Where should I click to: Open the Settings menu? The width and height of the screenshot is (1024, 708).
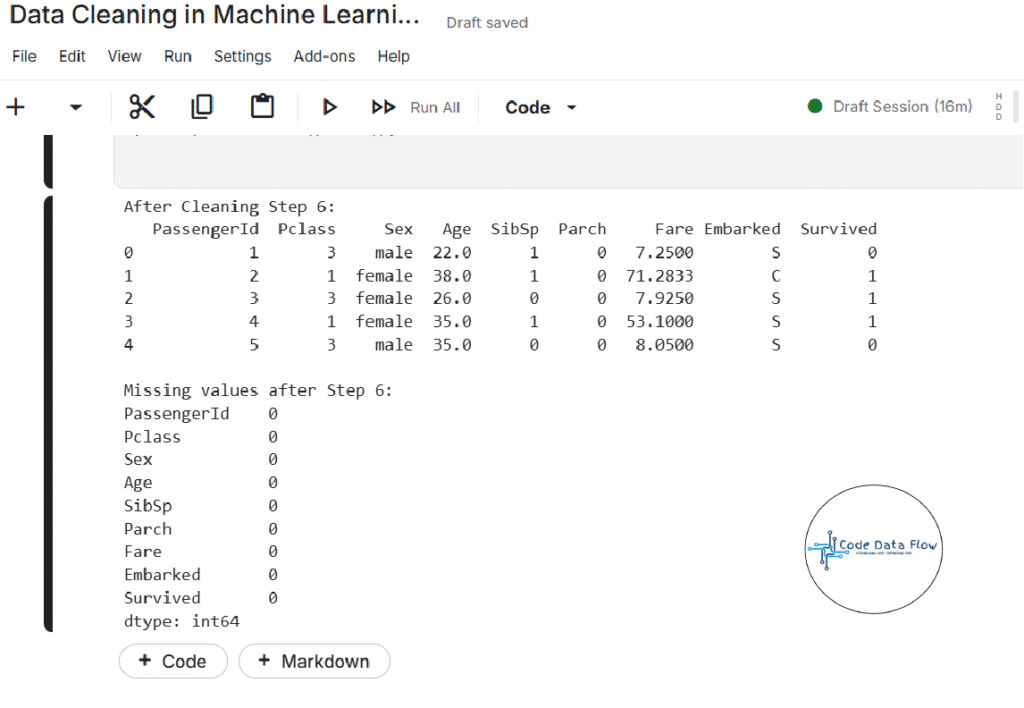pos(242,56)
